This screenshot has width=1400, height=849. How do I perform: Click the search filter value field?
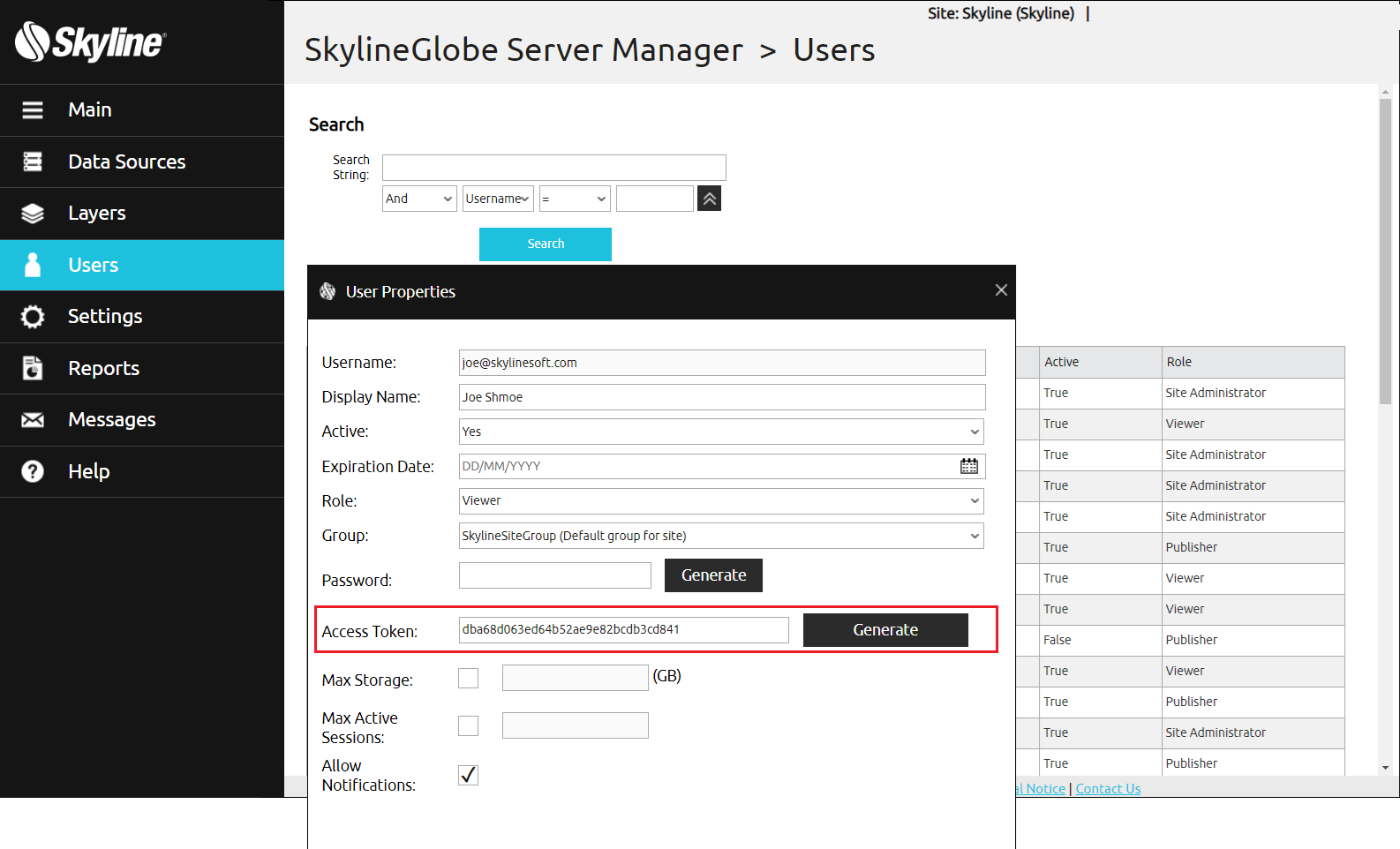pos(655,199)
